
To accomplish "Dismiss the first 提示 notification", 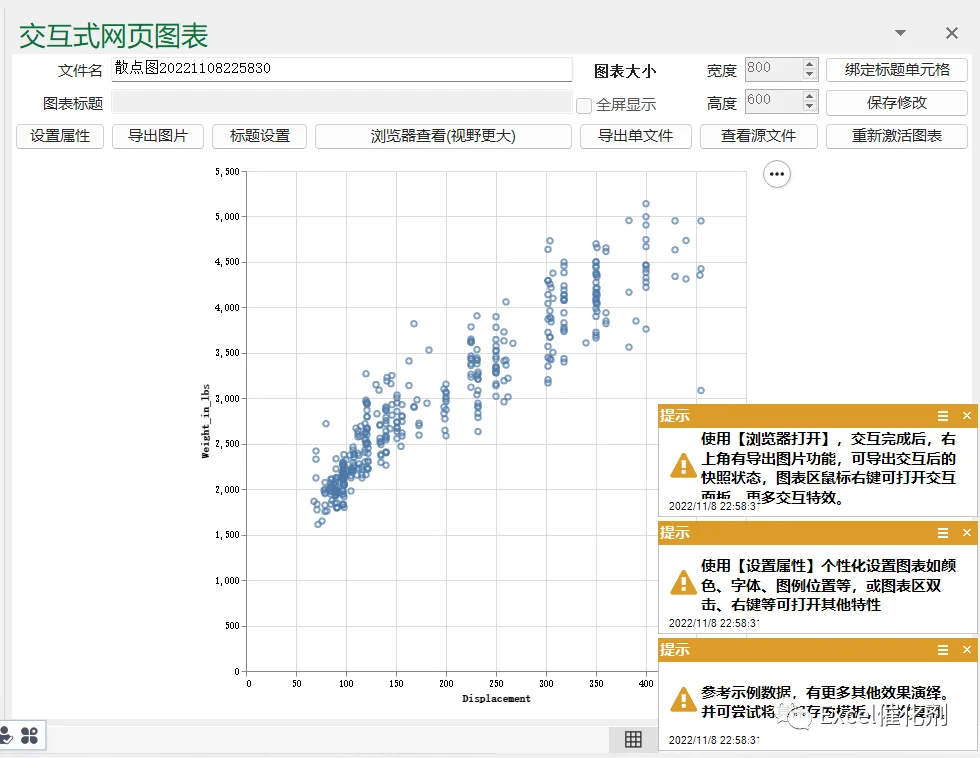I will (x=967, y=416).
